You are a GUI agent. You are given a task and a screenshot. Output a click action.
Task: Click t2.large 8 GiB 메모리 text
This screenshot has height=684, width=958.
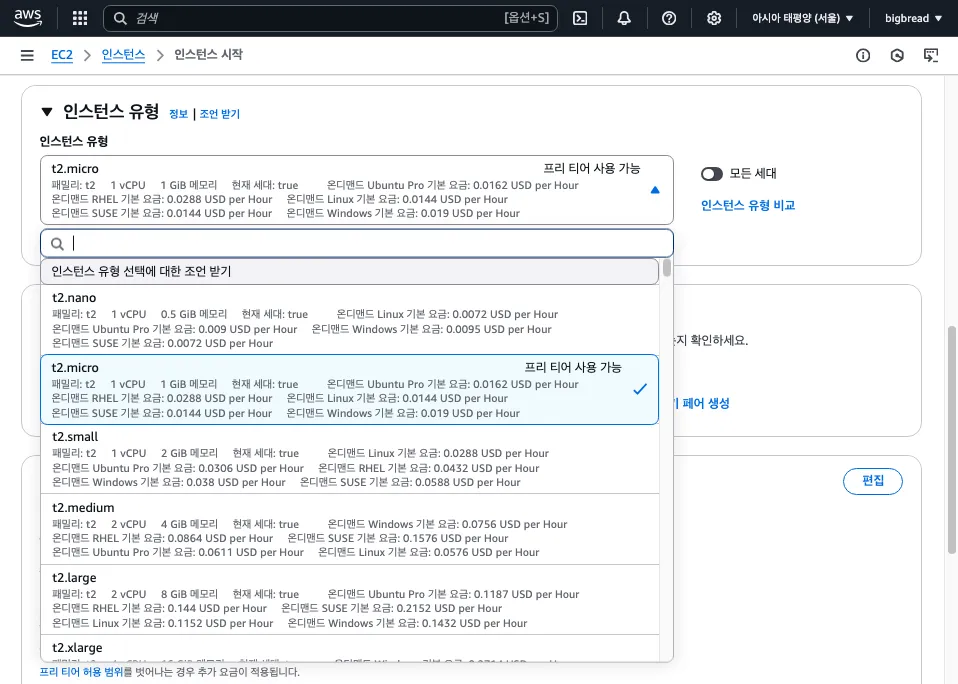point(189,594)
